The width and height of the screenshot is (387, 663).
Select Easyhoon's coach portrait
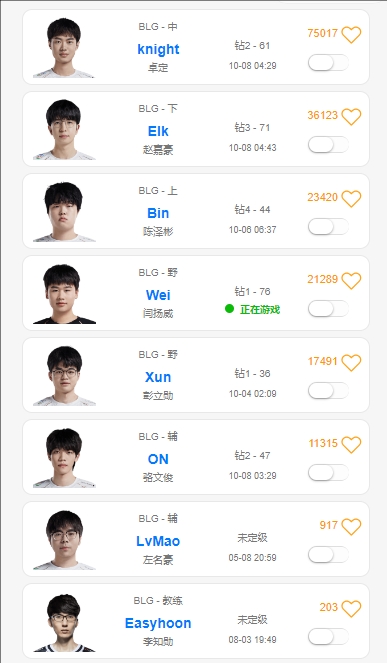pos(64,622)
